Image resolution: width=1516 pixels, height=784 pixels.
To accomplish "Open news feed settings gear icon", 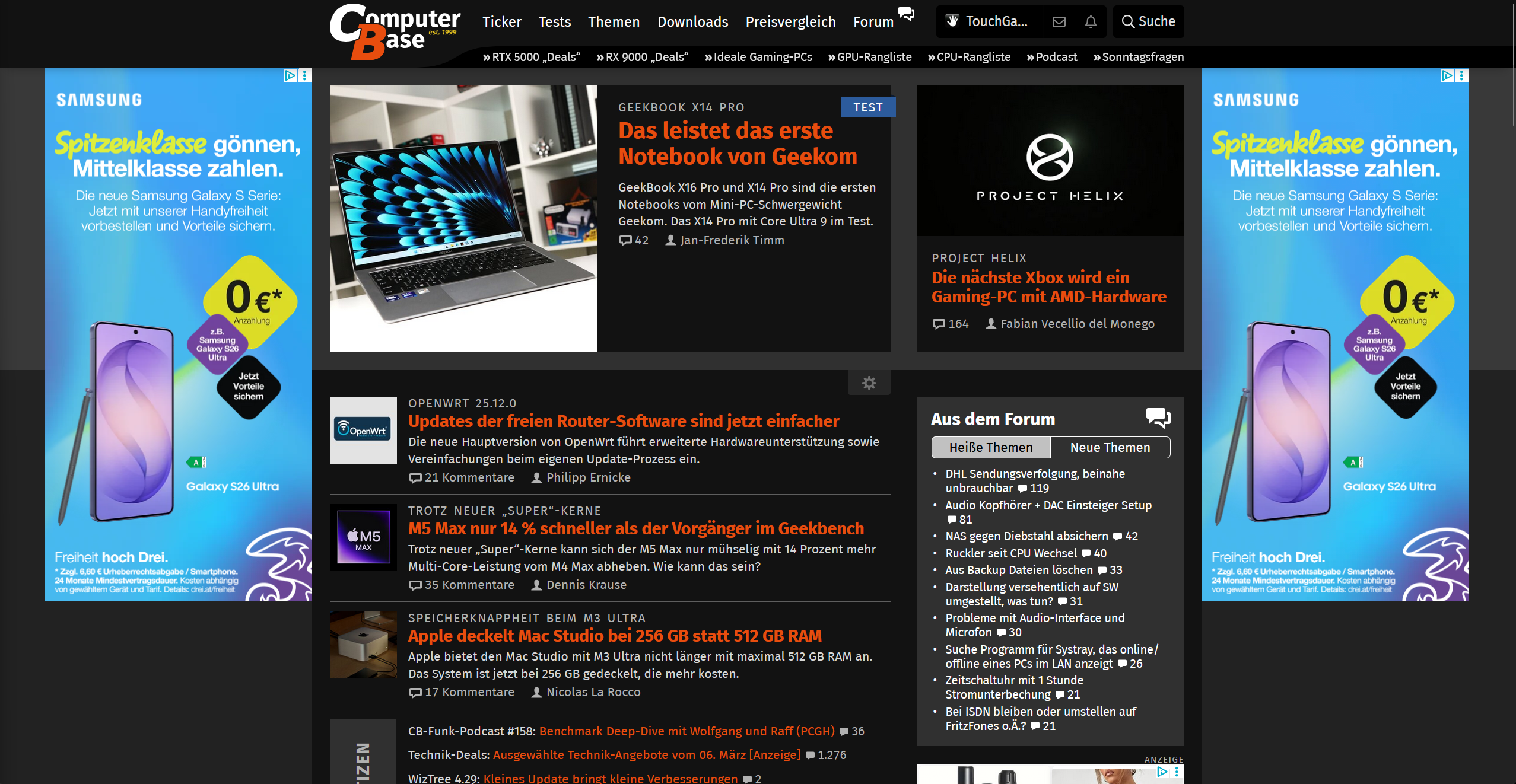I will coord(869,383).
